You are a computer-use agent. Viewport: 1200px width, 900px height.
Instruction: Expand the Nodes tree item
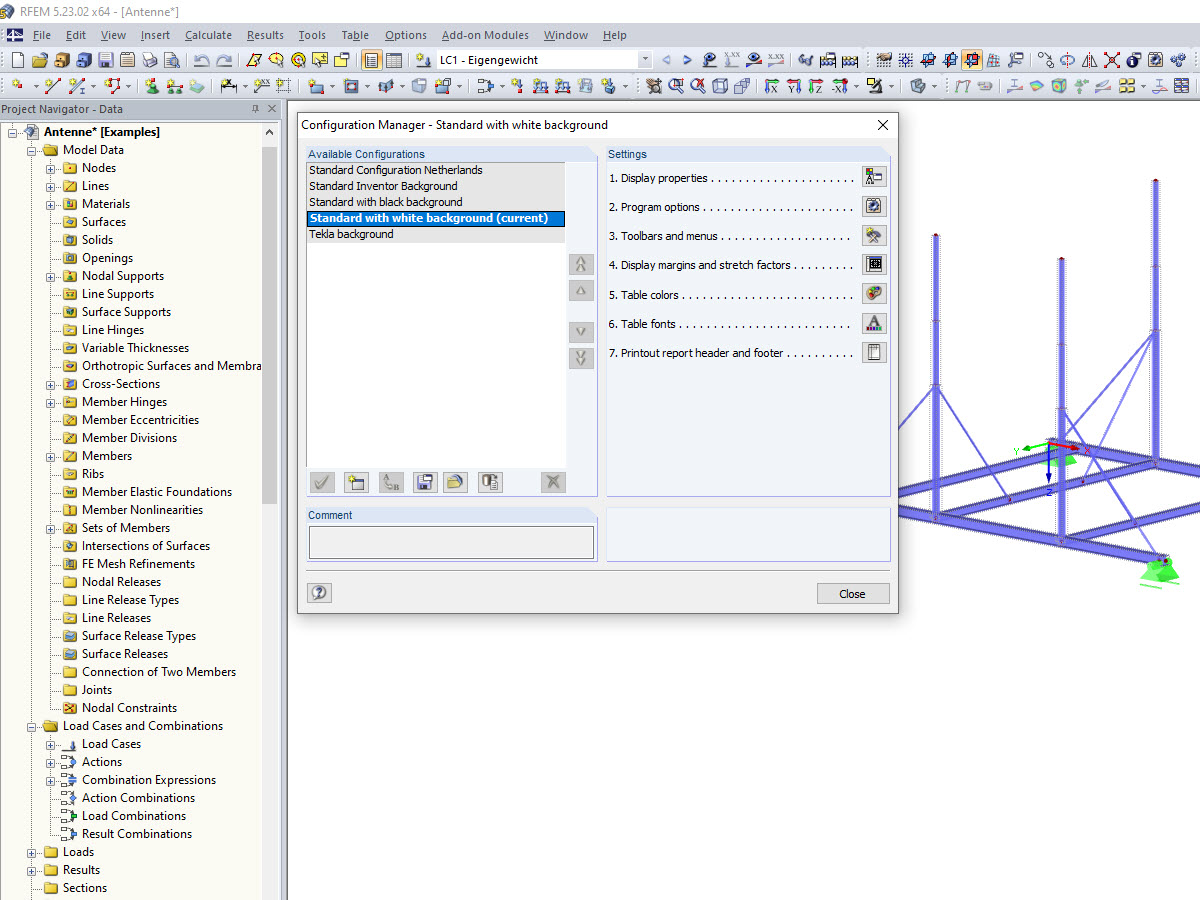(51, 168)
